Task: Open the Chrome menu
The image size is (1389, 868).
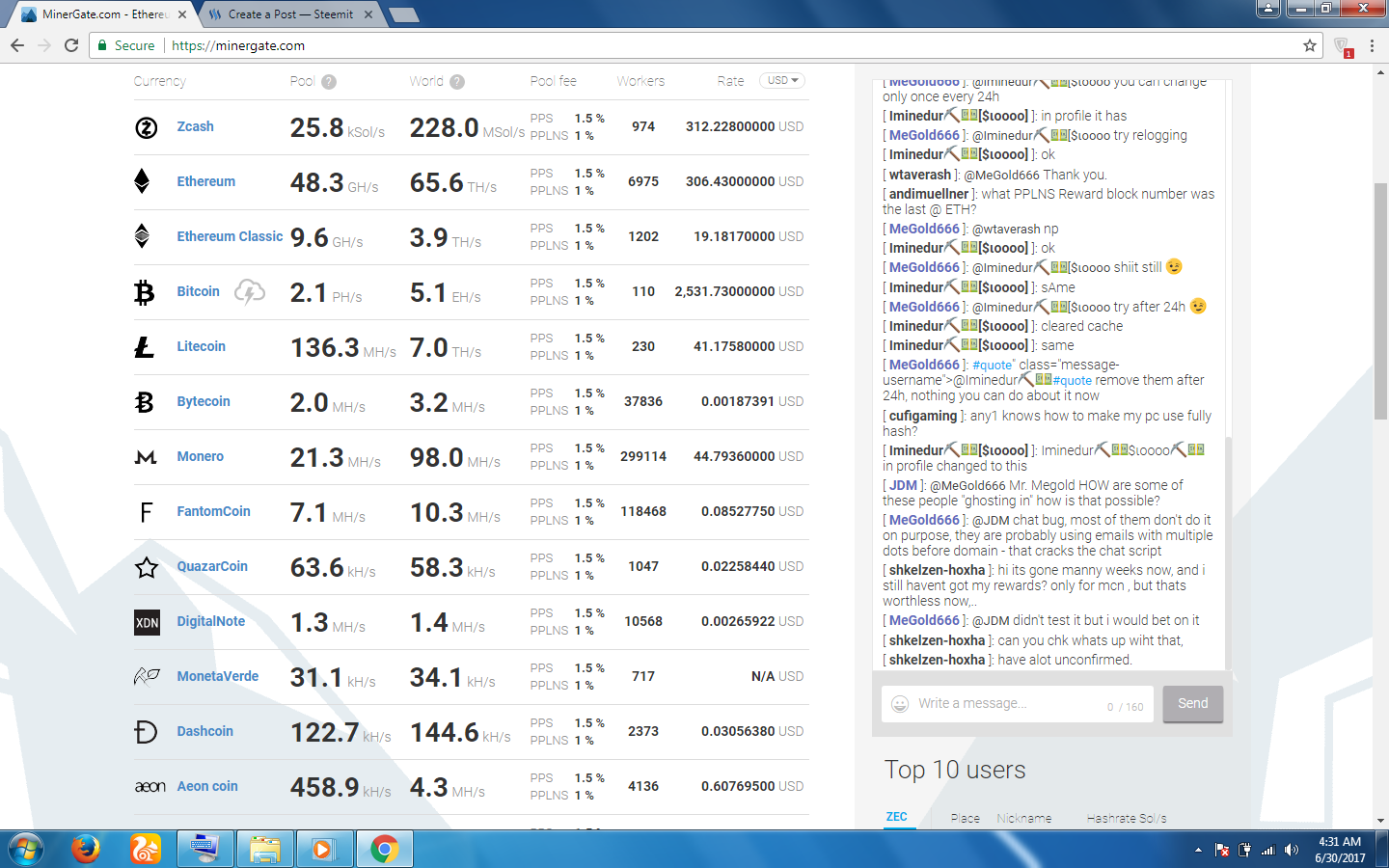Action: click(1373, 45)
